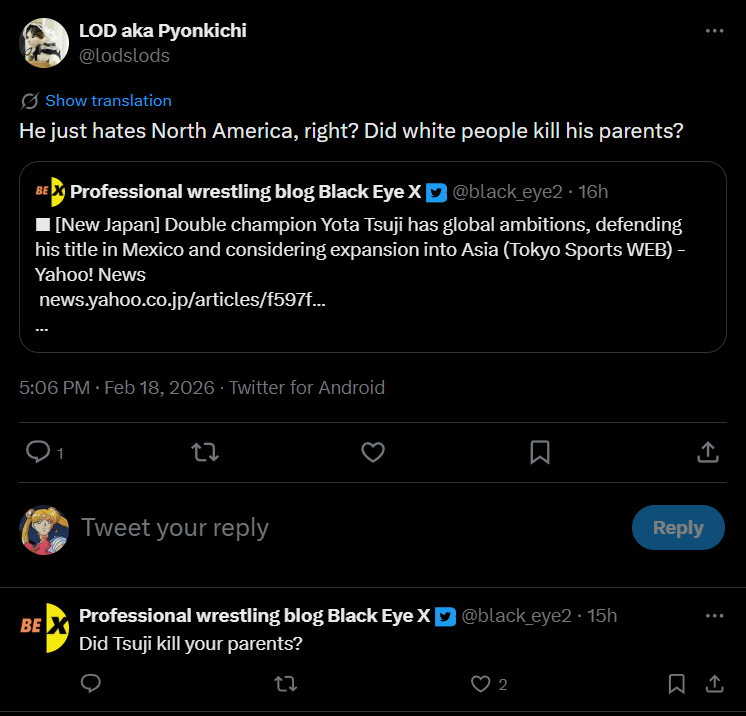The image size is (746, 716).
Task: Like the reply "Did Tsuji kill your parents?"
Action: (481, 684)
